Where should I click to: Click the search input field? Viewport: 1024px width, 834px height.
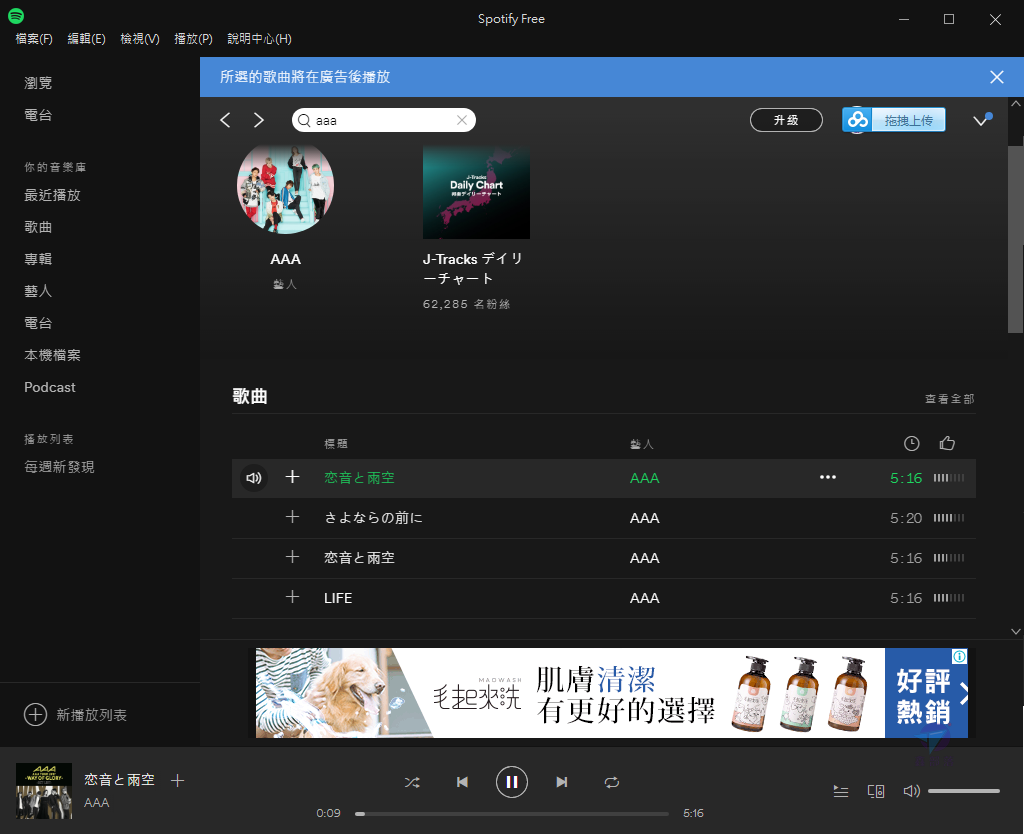pos(384,120)
